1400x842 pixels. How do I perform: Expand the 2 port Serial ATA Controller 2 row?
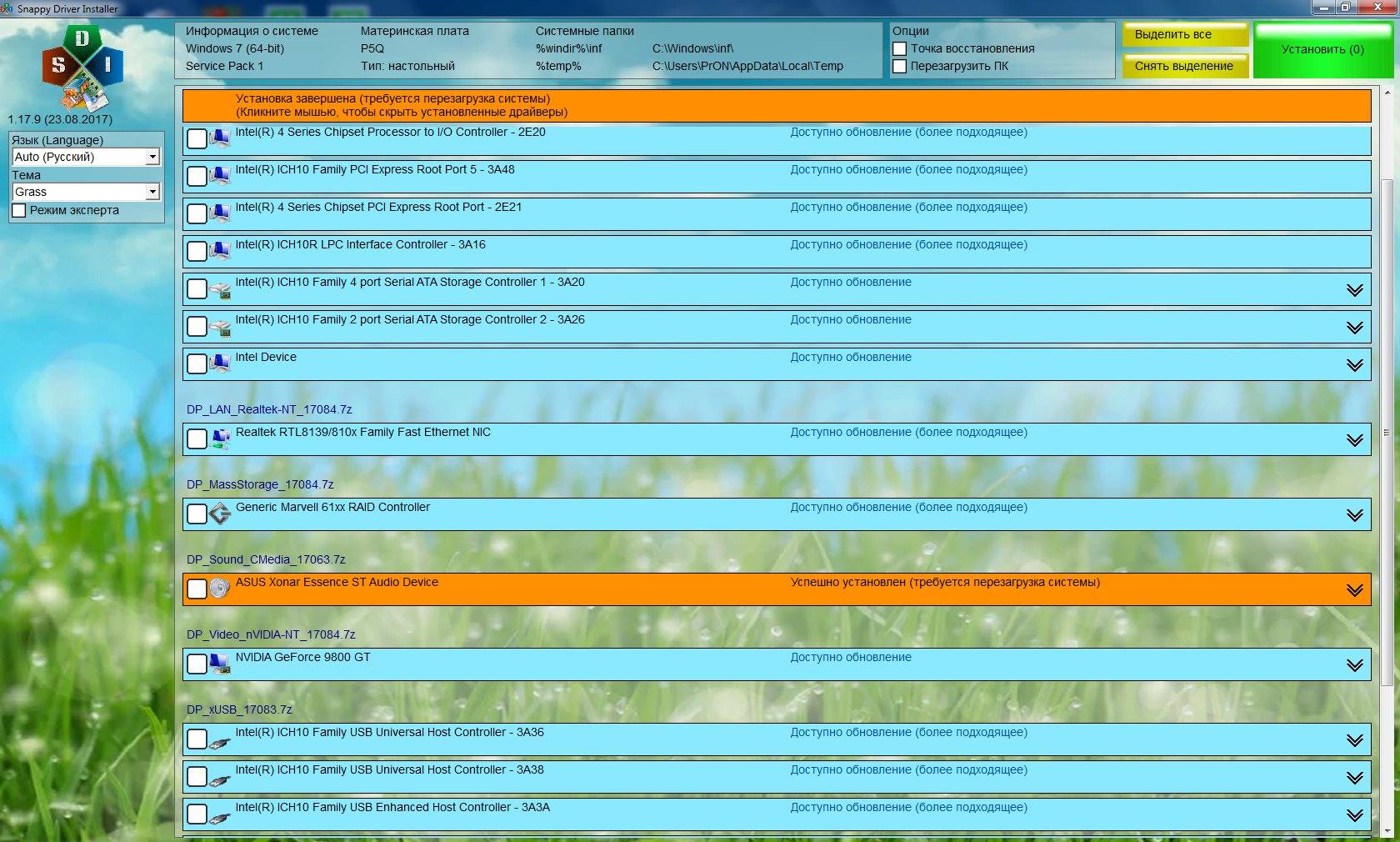coord(1355,327)
